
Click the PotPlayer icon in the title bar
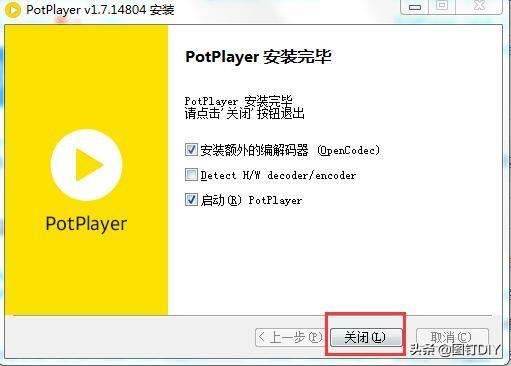point(13,10)
